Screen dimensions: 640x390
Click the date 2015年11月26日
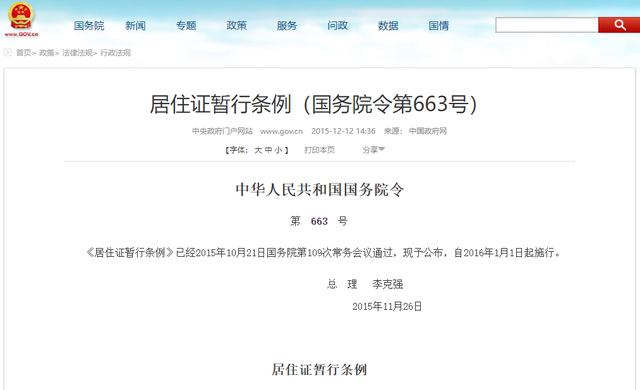tap(387, 306)
